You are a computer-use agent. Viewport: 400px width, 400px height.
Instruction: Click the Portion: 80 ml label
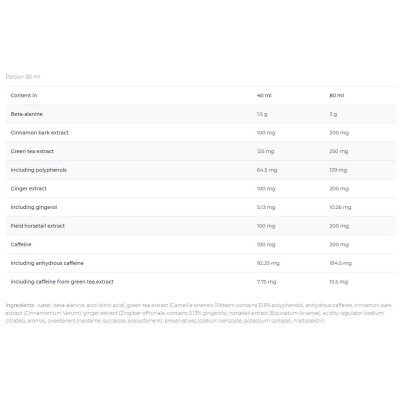click(x=23, y=77)
